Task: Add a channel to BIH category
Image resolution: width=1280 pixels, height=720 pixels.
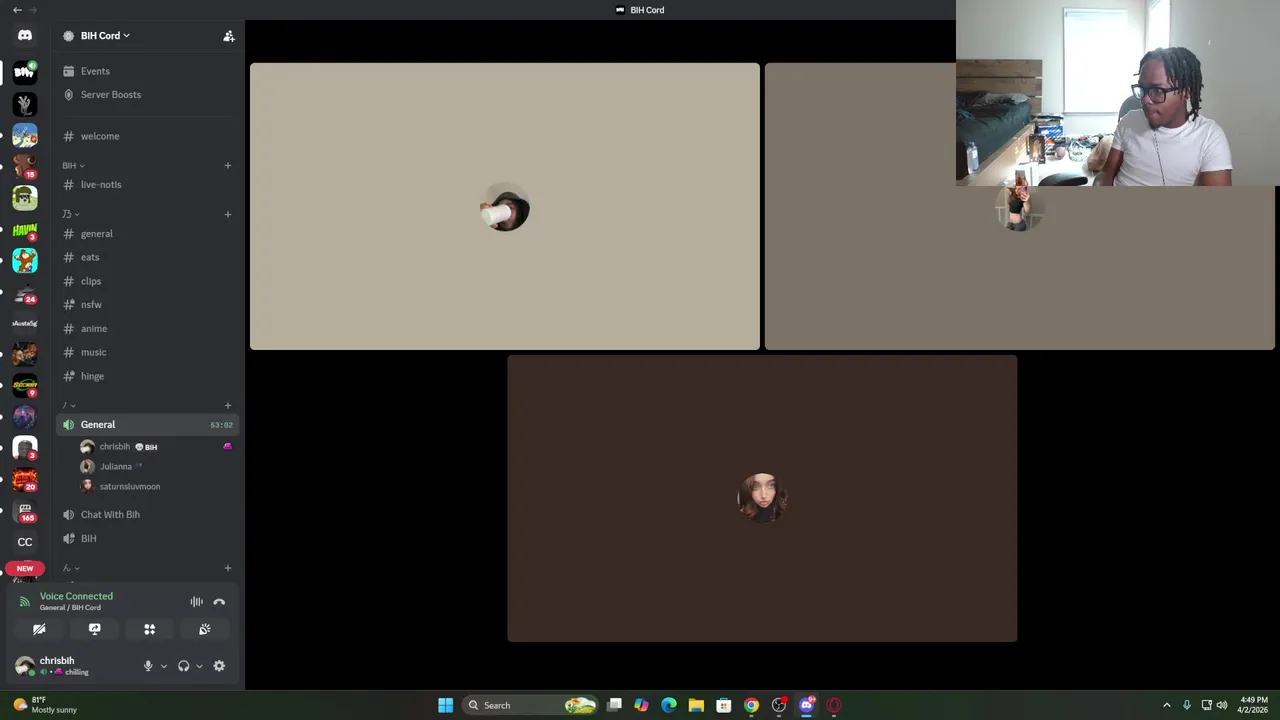Action: (228, 165)
